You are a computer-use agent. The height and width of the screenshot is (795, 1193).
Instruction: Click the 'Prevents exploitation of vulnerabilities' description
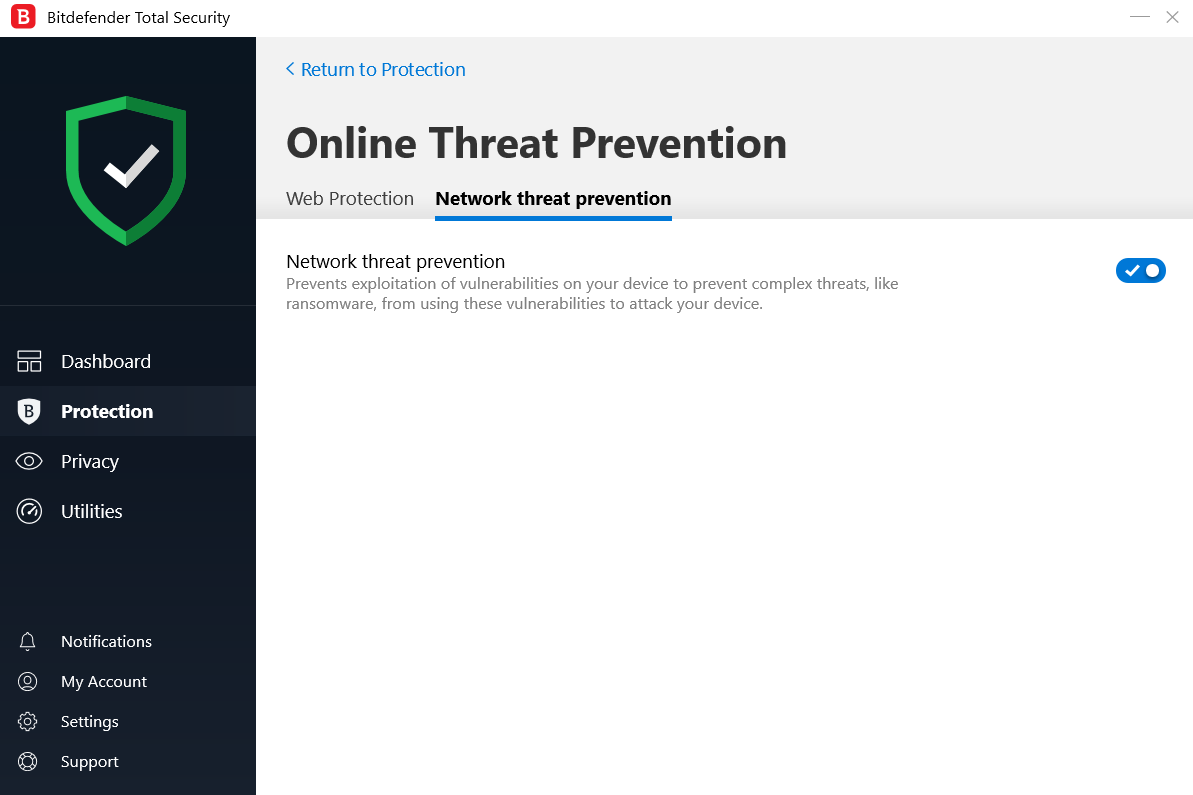pyautogui.click(x=592, y=294)
